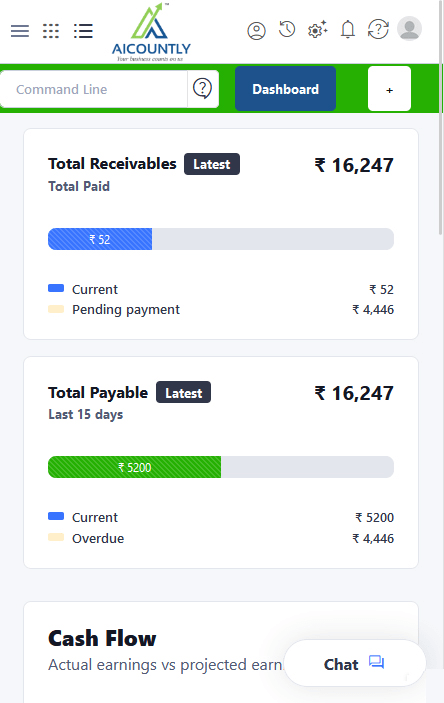
Task: Click the green payable progress bar
Action: pyautogui.click(x=135, y=467)
